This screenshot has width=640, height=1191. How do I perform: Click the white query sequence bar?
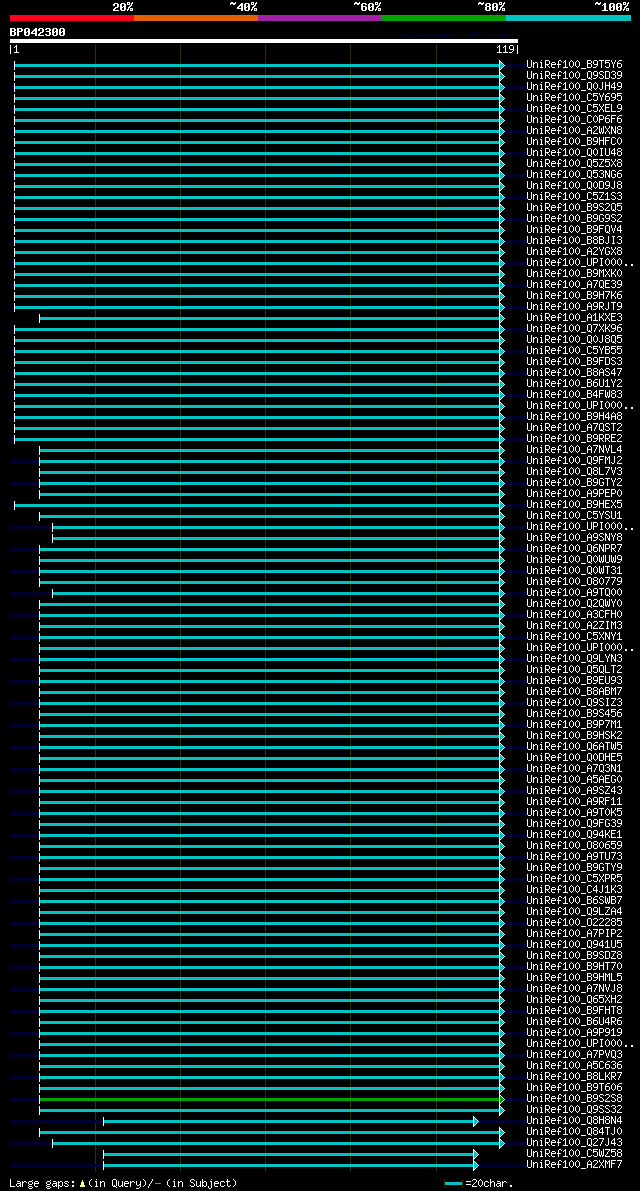click(263, 41)
